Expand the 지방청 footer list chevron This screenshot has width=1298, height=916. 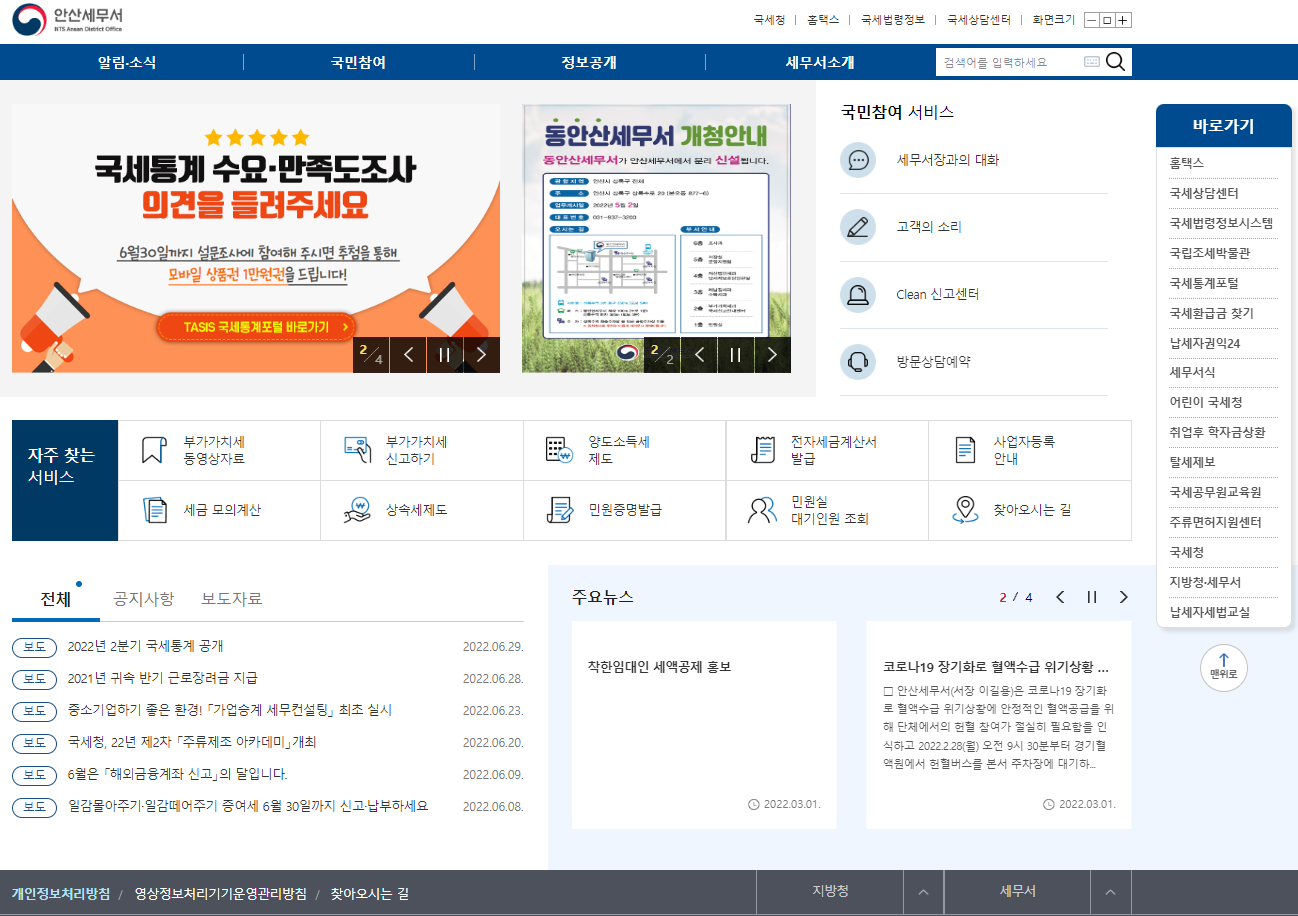click(923, 892)
